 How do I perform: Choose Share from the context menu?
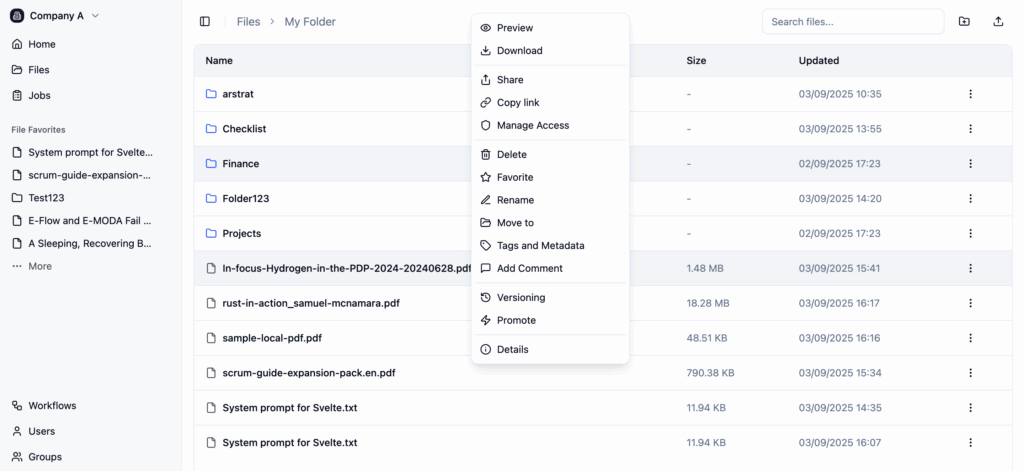(550, 80)
